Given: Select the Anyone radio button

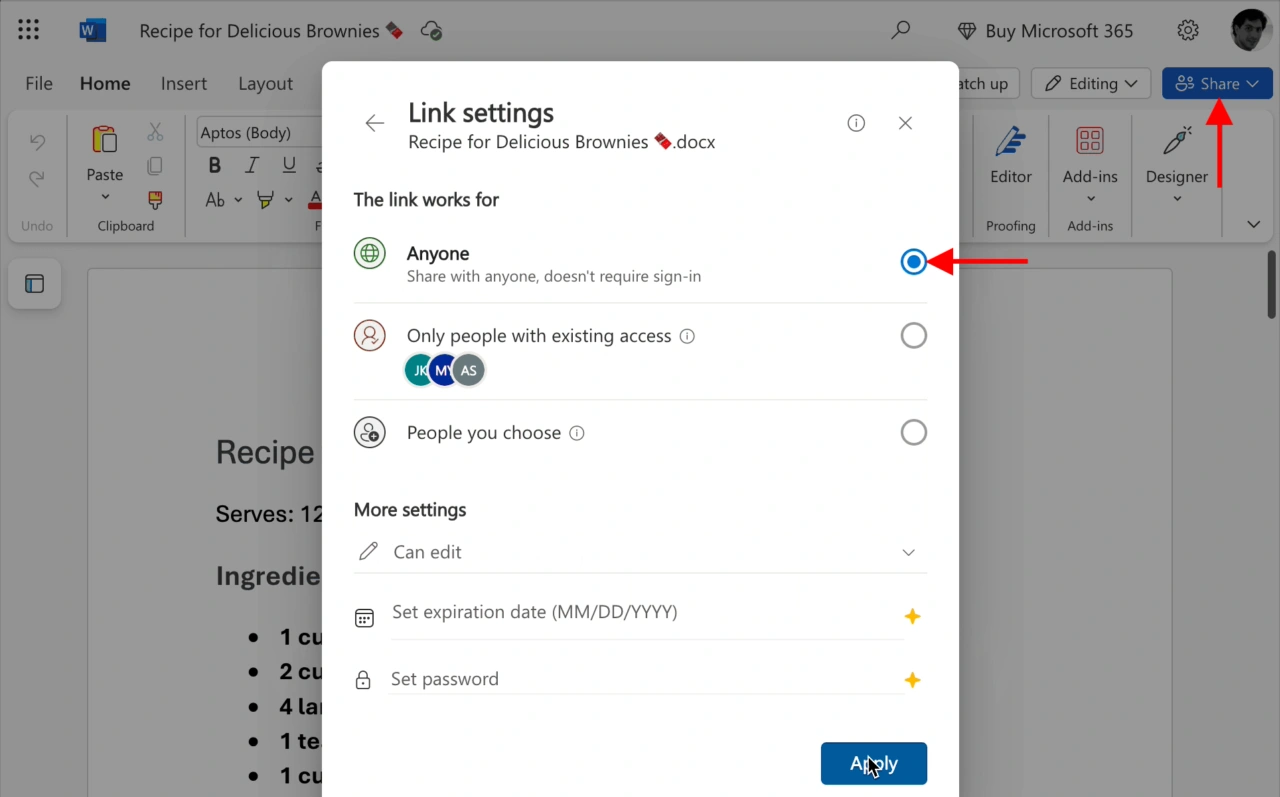Looking at the screenshot, I should (x=913, y=262).
